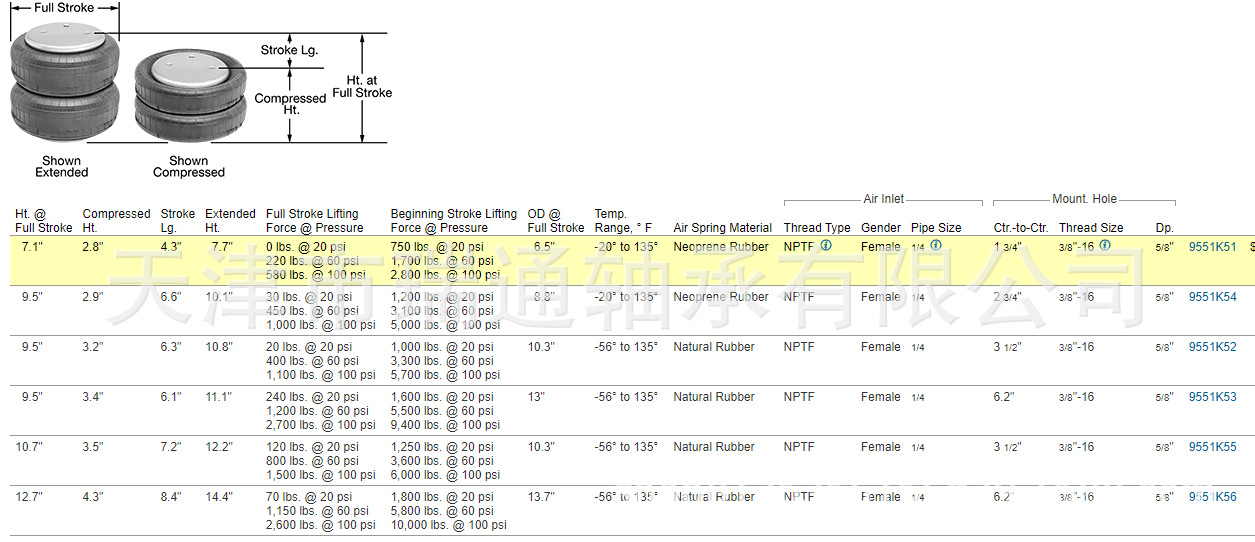
Task: Open part number 9551K56
Action: pos(1212,497)
